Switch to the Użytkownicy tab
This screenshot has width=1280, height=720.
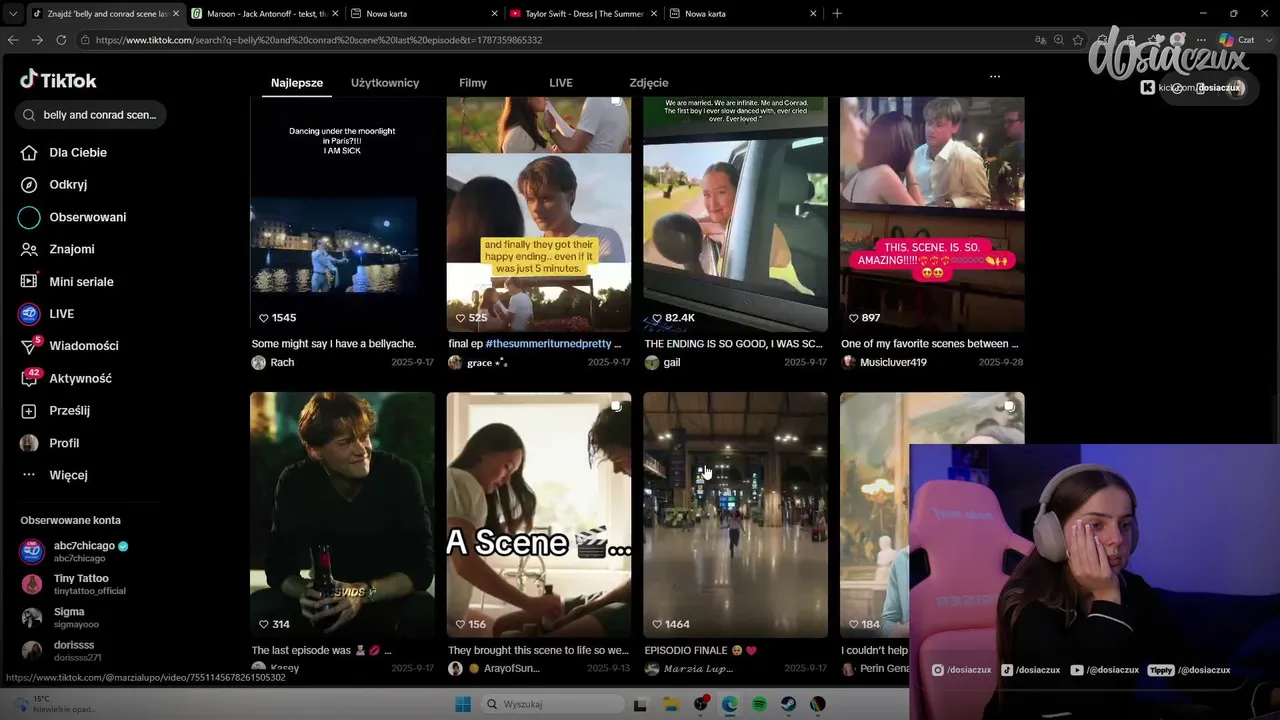pyautogui.click(x=385, y=83)
